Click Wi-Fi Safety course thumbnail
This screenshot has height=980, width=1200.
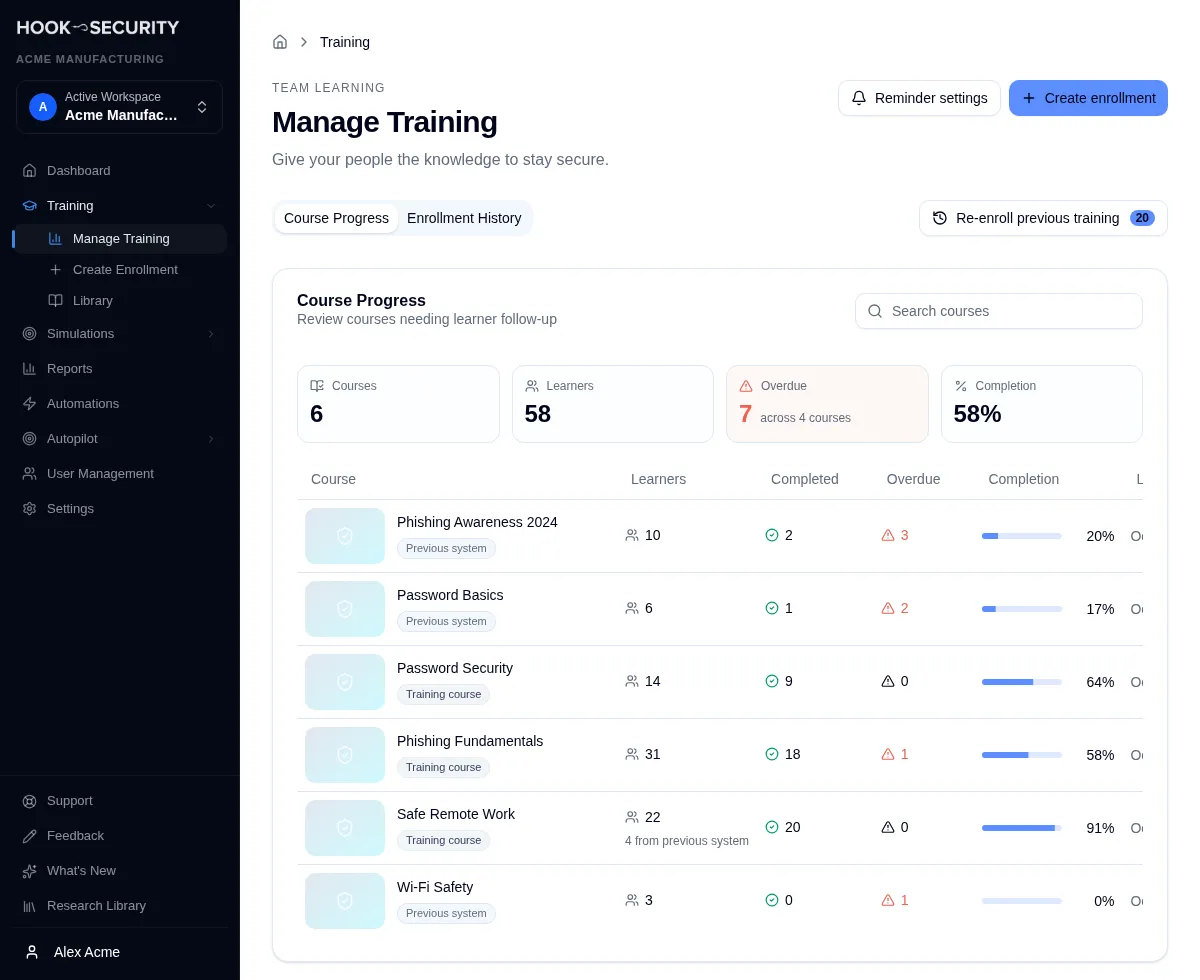click(x=345, y=901)
